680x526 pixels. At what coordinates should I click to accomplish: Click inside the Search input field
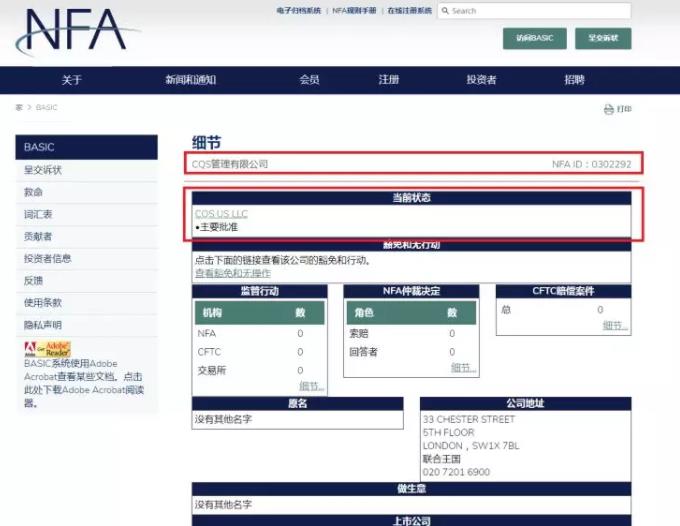click(534, 10)
